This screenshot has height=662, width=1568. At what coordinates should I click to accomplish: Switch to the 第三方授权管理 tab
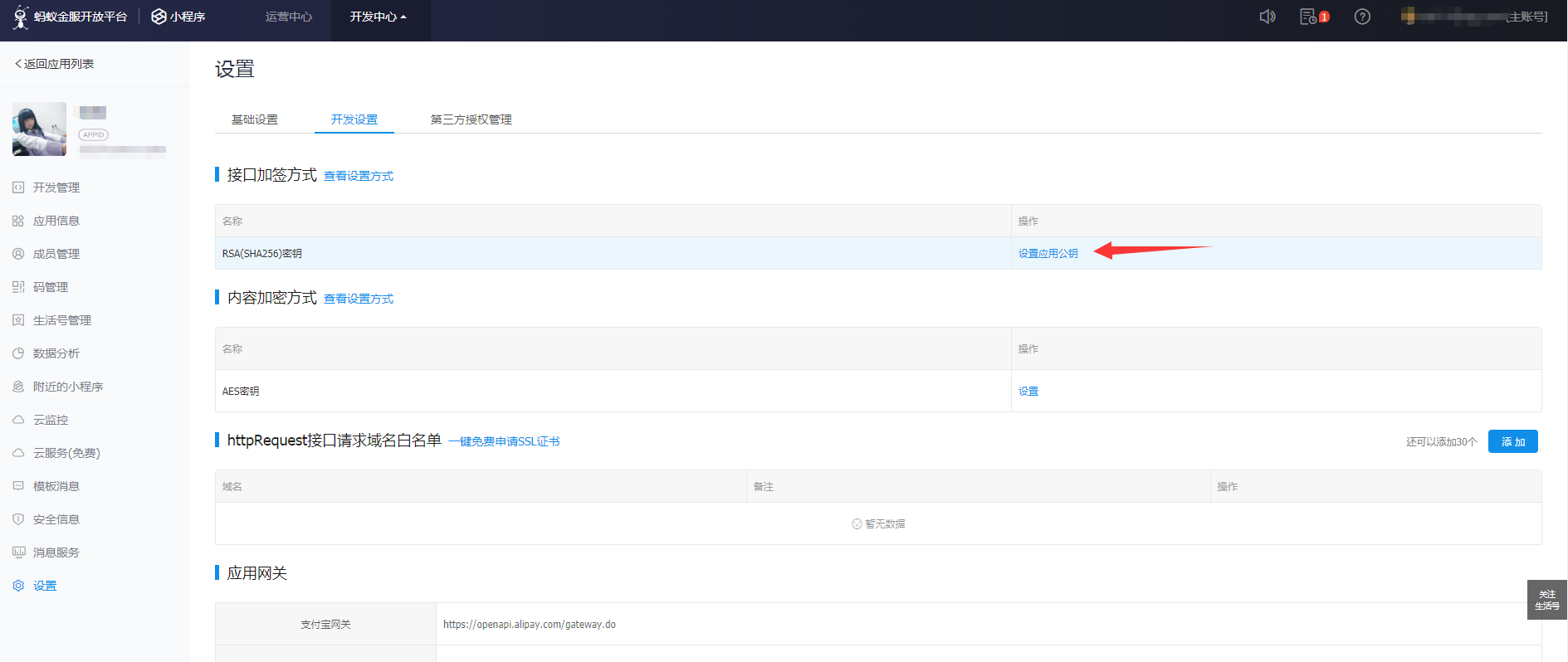471,119
